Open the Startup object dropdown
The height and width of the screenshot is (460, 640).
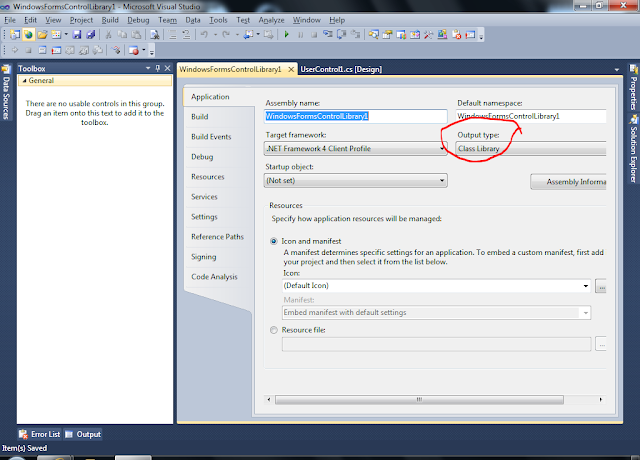[x=356, y=180]
